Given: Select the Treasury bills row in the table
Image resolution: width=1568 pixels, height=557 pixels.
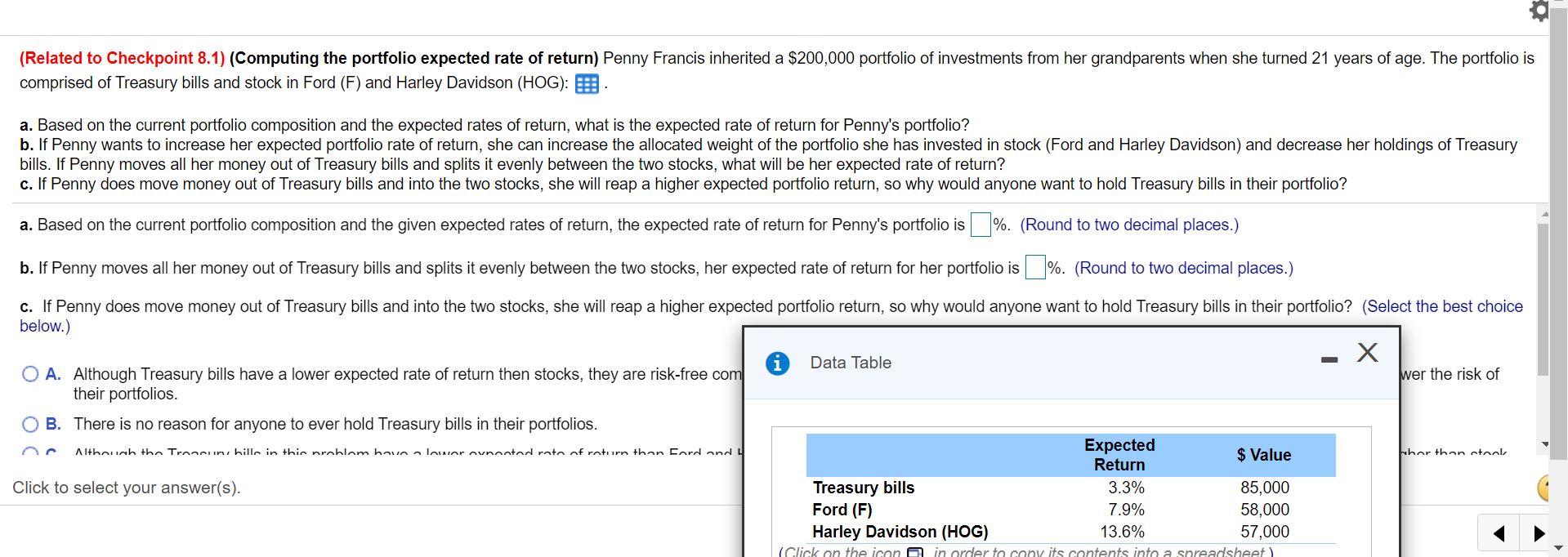Looking at the screenshot, I should coord(863,488).
